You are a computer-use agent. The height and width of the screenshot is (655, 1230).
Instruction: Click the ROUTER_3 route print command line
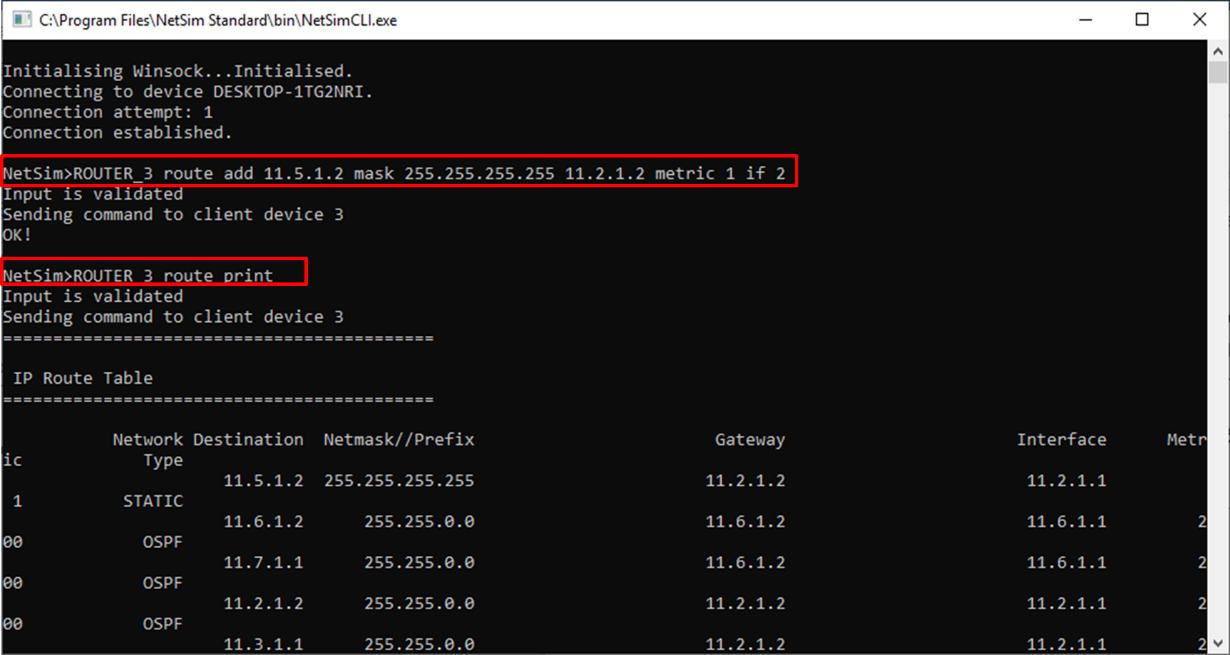click(x=154, y=275)
